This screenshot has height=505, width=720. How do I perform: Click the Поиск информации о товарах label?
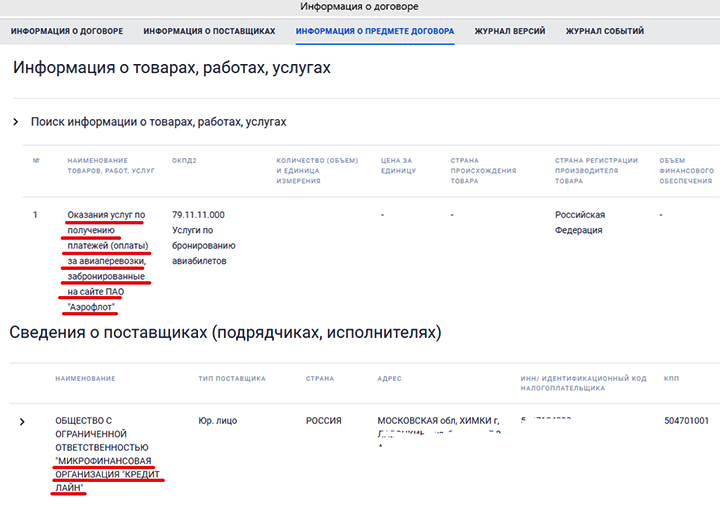[158, 122]
